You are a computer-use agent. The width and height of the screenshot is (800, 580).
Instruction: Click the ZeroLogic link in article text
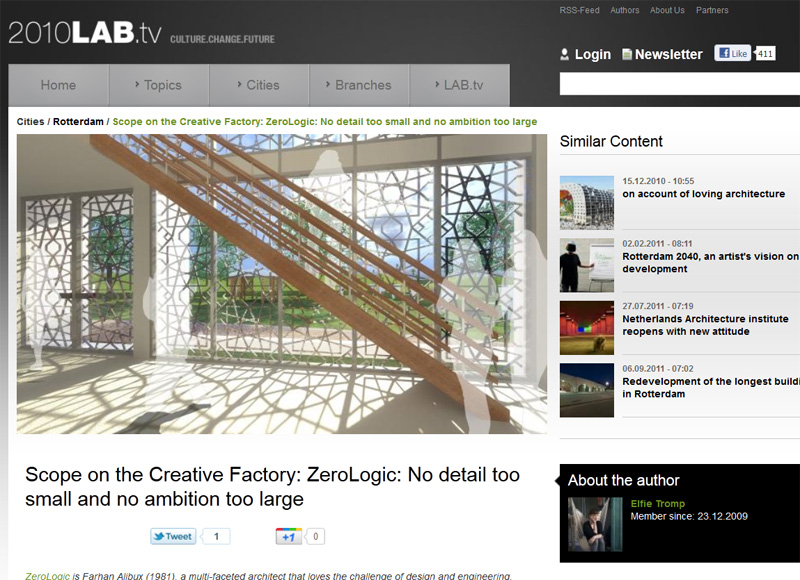tap(47, 575)
